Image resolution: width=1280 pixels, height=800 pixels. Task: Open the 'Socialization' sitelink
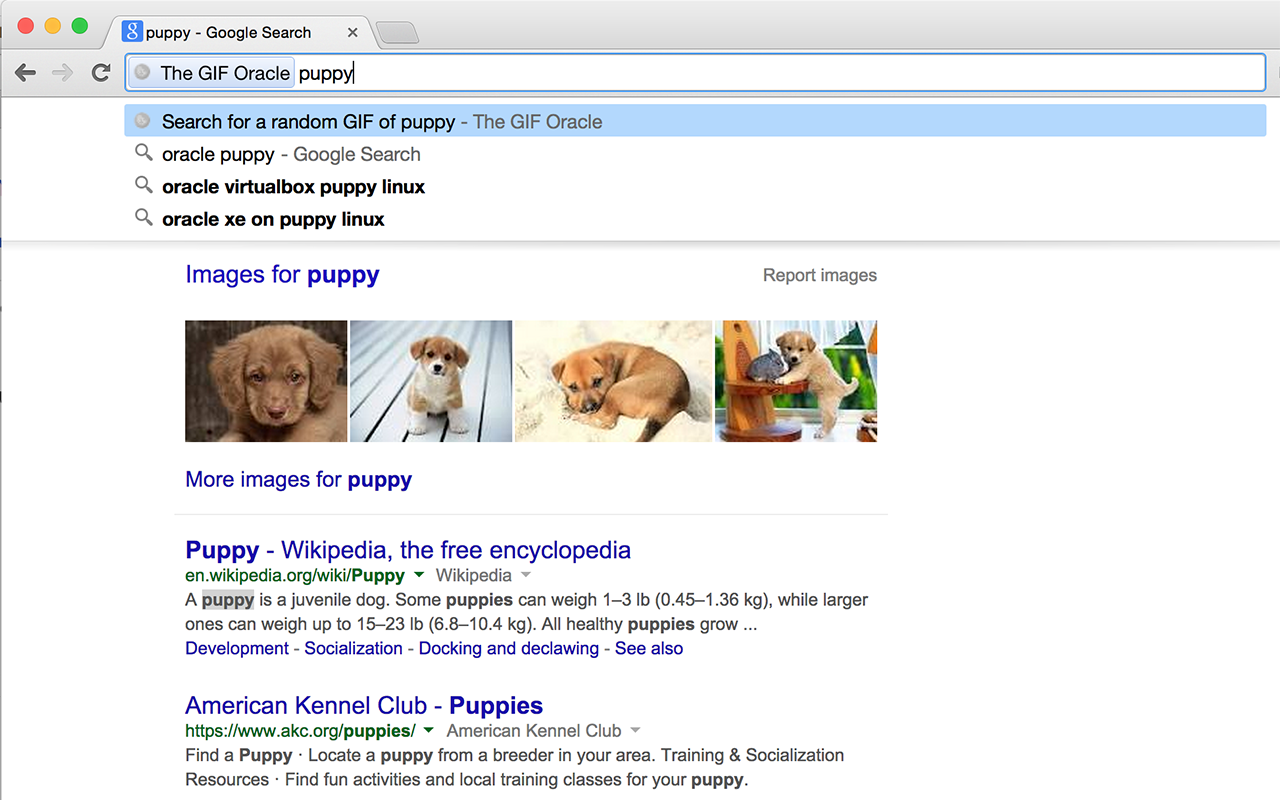353,648
